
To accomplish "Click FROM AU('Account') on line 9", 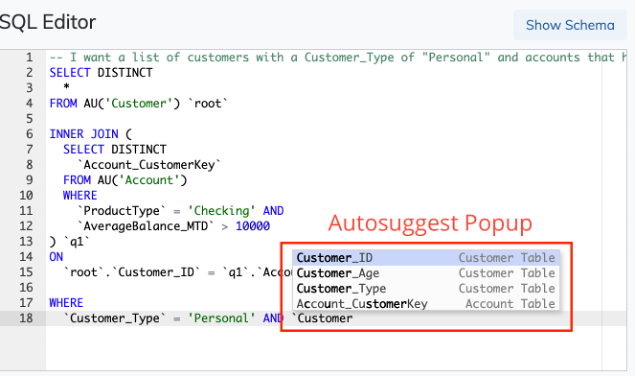I will tap(125, 180).
